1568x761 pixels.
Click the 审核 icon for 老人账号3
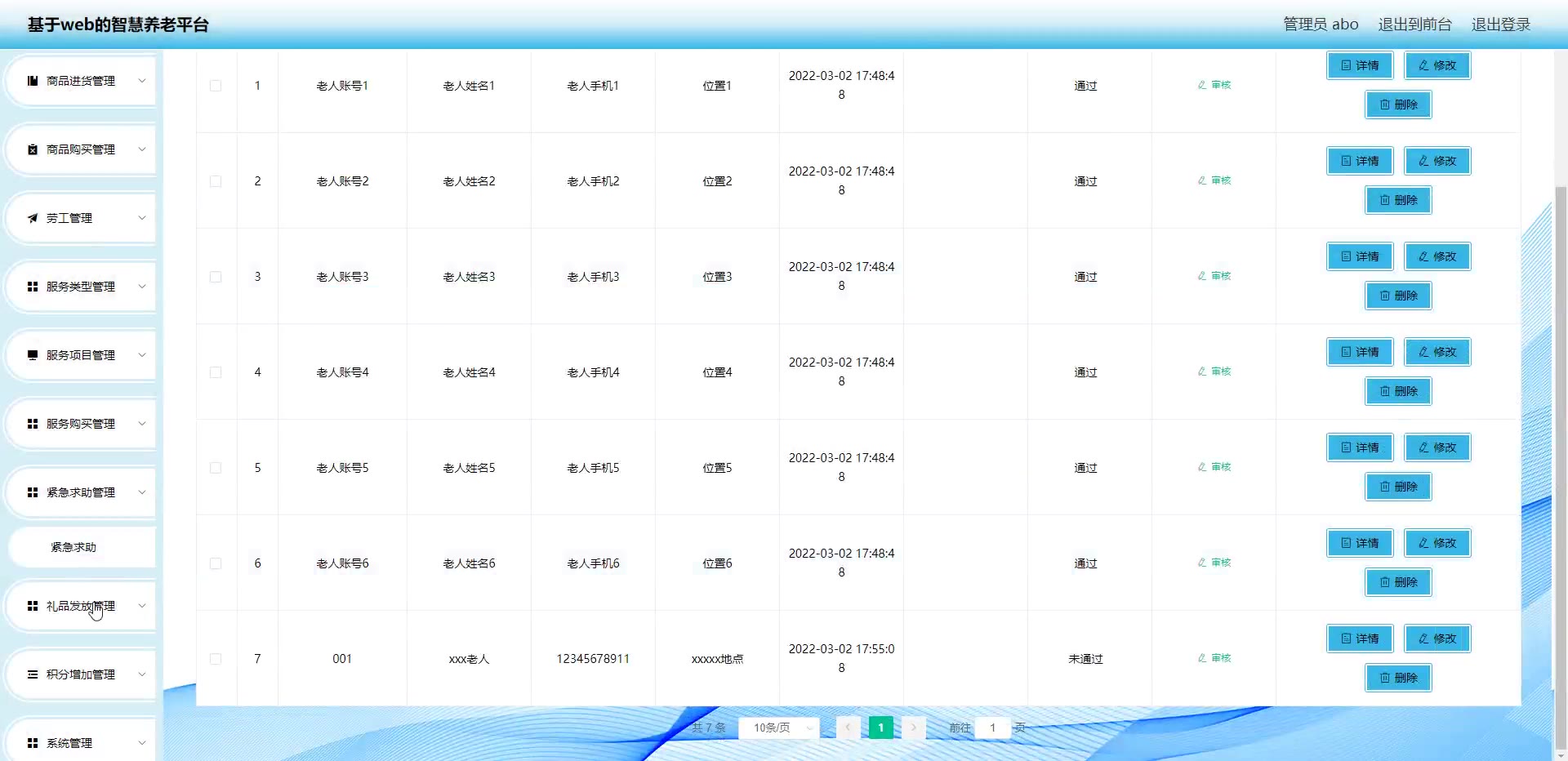(1202, 276)
